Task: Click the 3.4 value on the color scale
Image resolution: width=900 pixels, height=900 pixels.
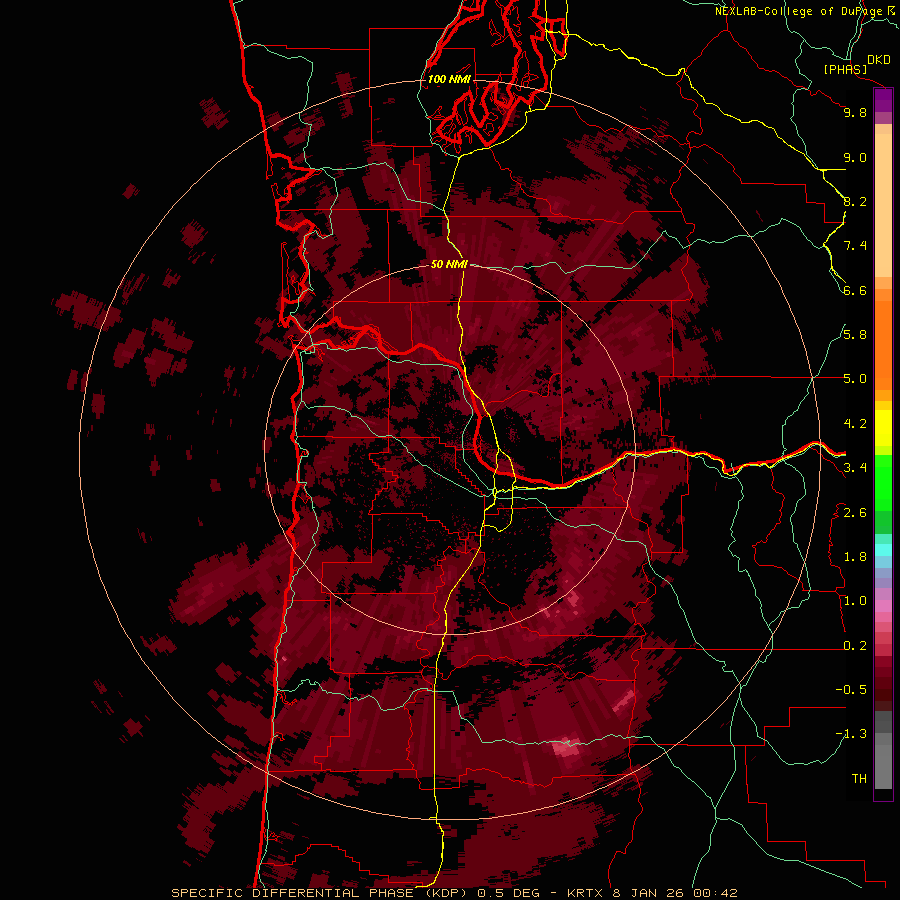Action: pyautogui.click(x=855, y=468)
